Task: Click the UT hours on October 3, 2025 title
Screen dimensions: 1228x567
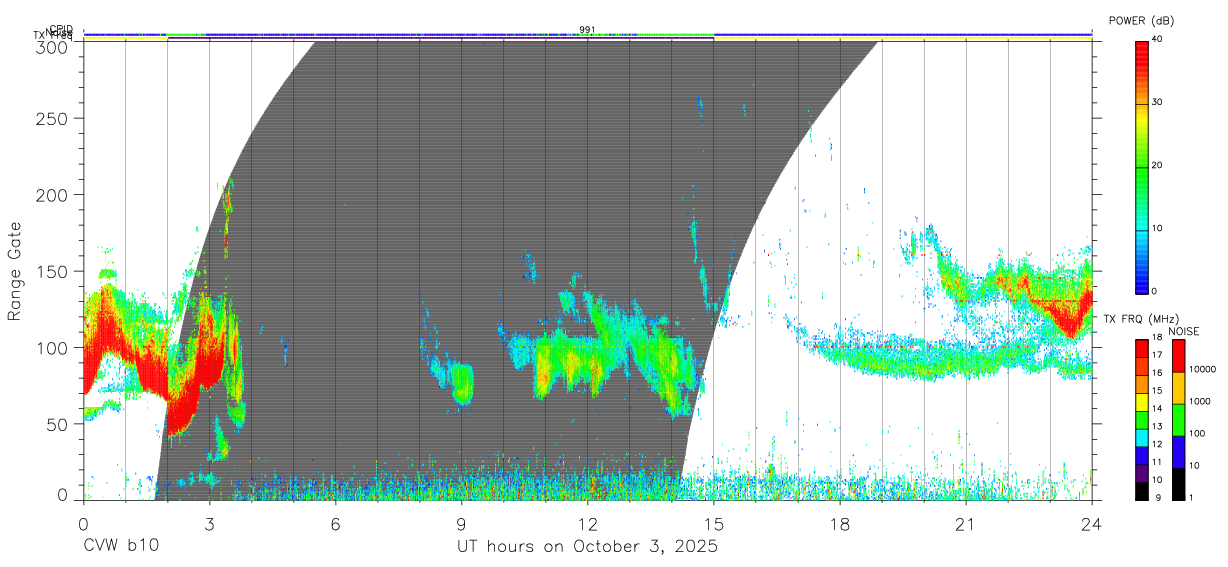Action: (x=588, y=548)
